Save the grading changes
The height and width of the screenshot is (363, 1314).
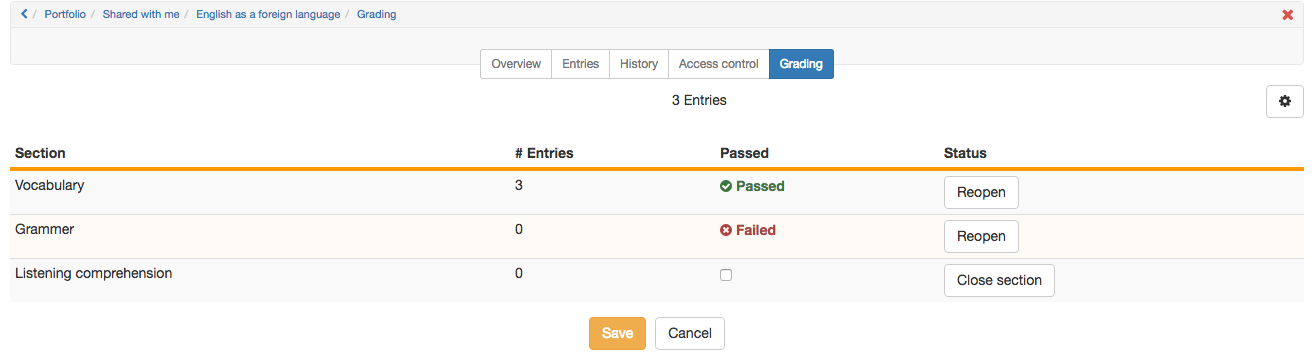click(x=617, y=333)
